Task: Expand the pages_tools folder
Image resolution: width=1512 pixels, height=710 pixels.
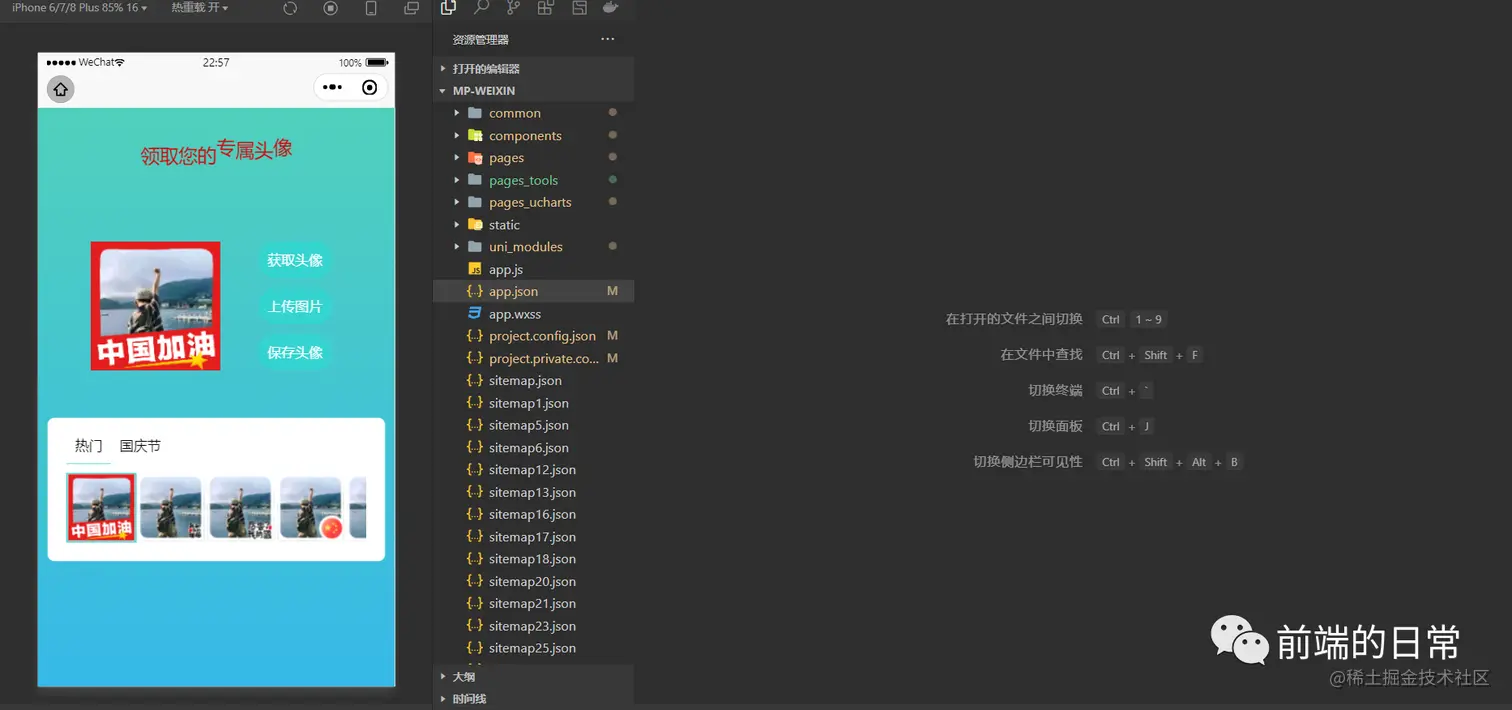Action: pyautogui.click(x=534, y=180)
